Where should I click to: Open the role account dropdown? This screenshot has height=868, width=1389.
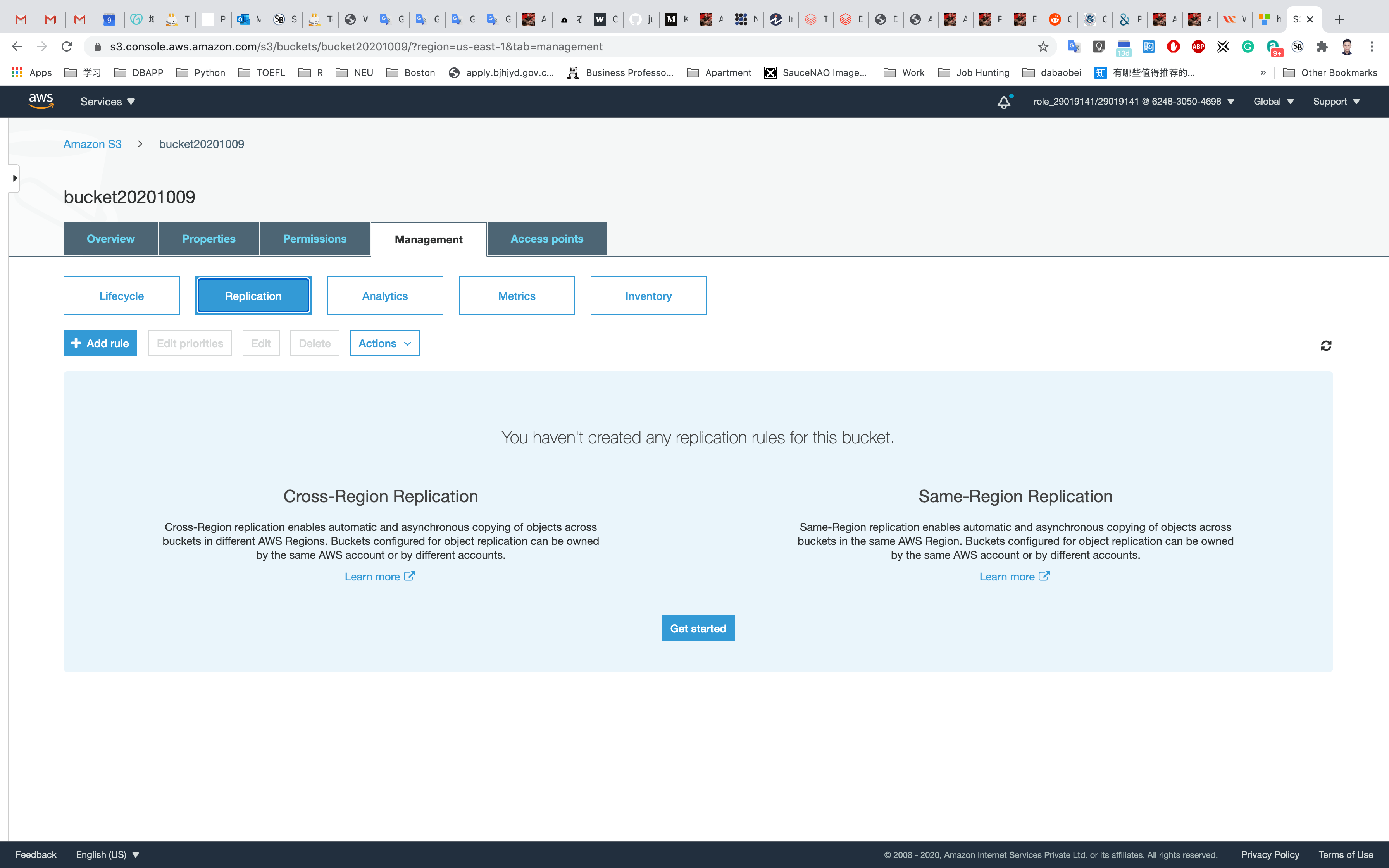pos(1133,102)
